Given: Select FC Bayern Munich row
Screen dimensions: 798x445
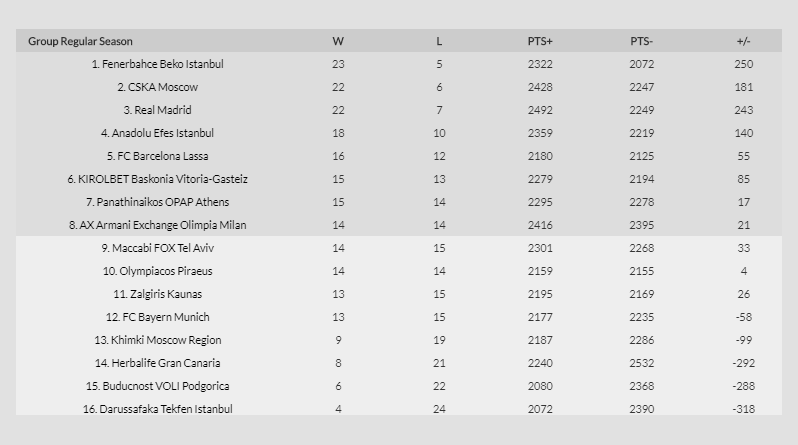Looking at the screenshot, I should 157,317.
